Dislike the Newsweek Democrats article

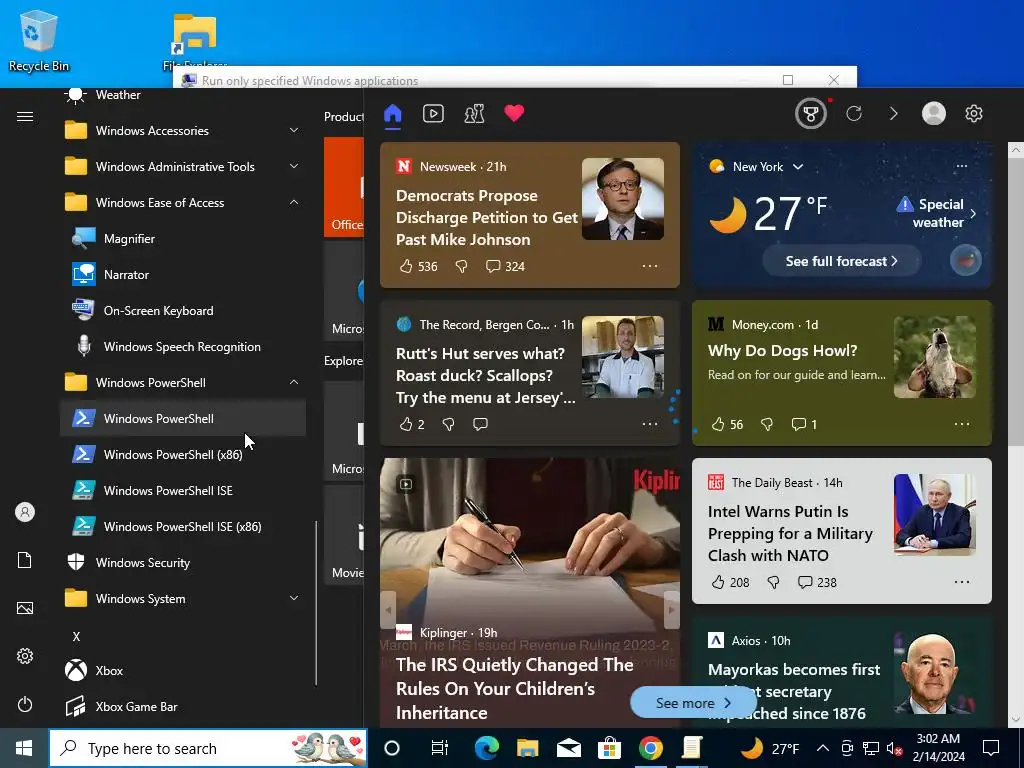tap(461, 266)
